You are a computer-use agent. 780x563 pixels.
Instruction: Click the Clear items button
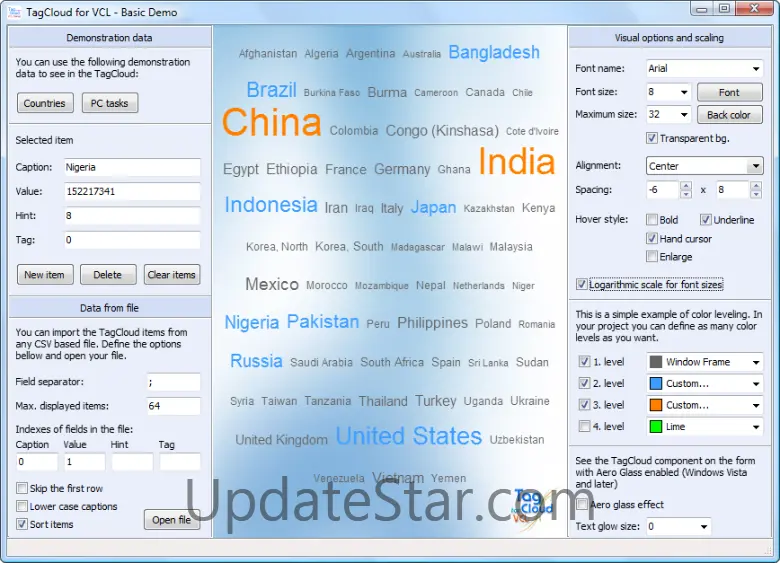click(172, 275)
